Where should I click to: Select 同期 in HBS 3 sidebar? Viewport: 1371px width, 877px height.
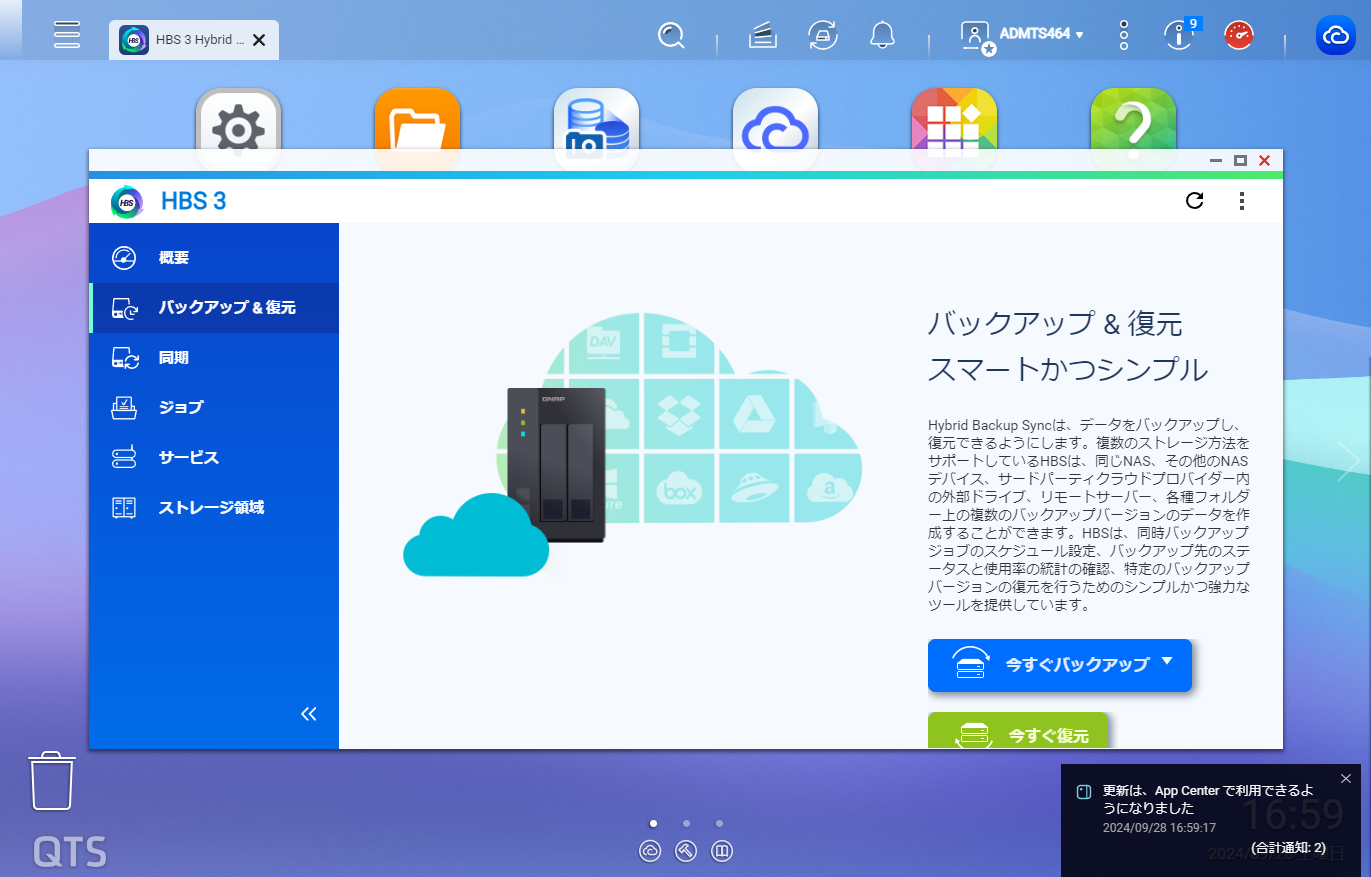pyautogui.click(x=214, y=358)
